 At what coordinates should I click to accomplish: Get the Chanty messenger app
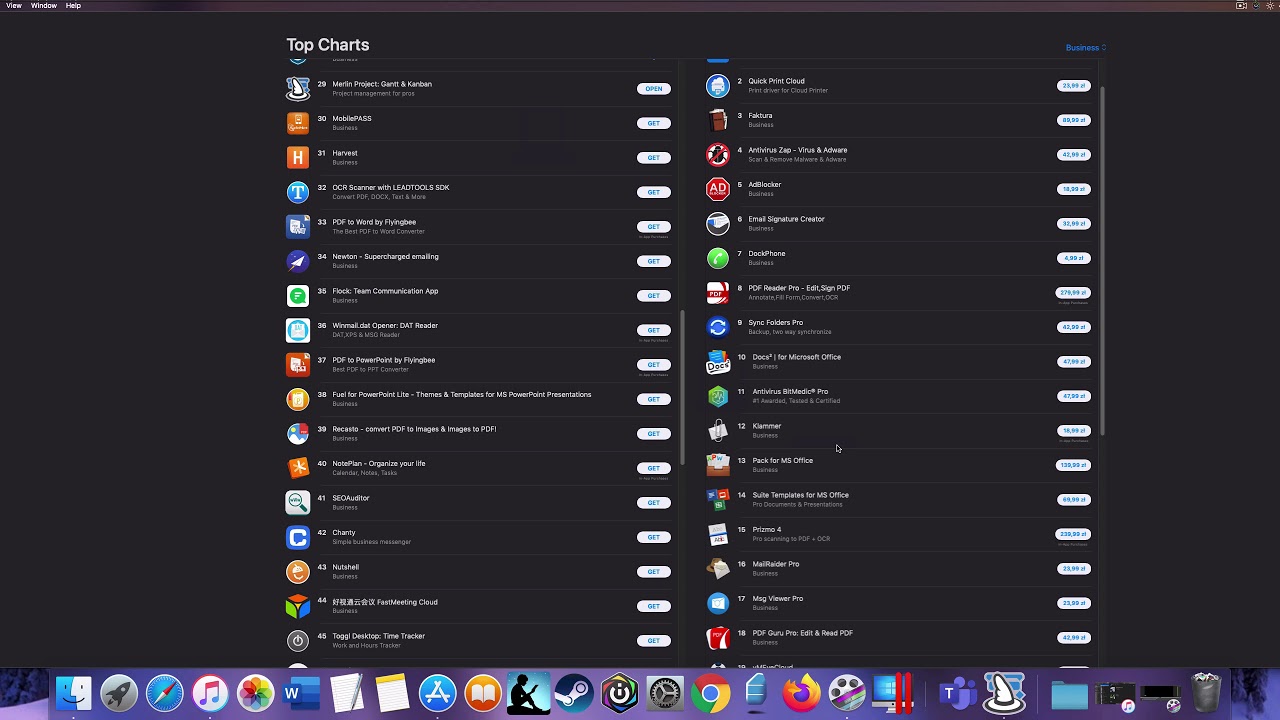[x=653, y=537]
